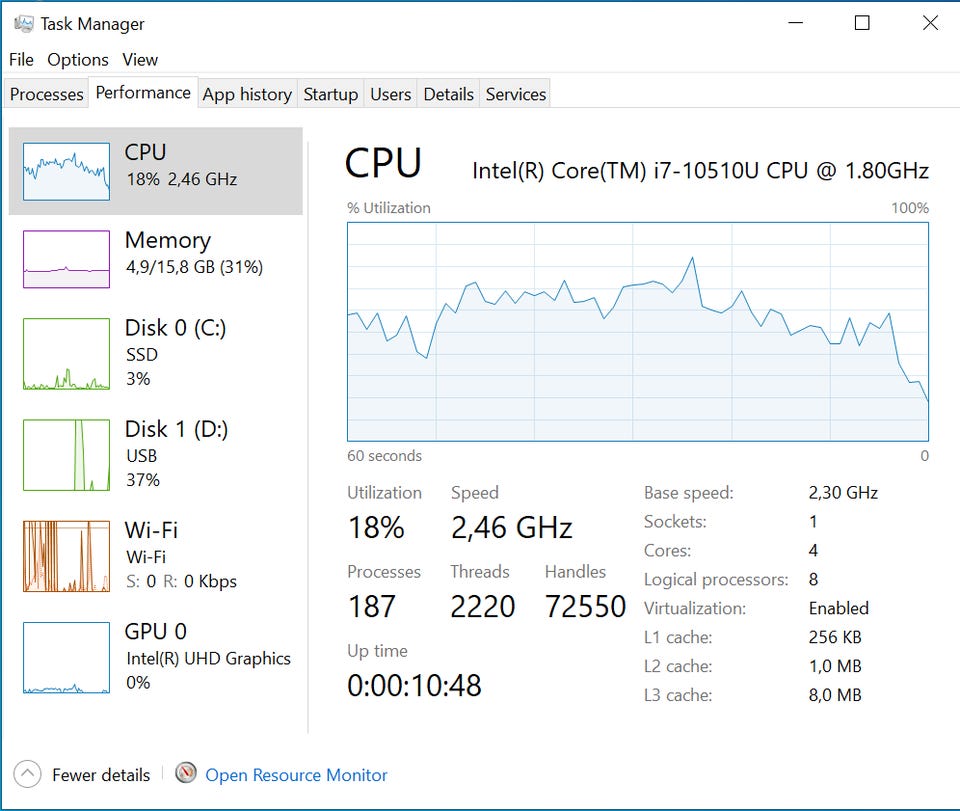Open the View menu
960x811 pixels.
click(x=140, y=60)
